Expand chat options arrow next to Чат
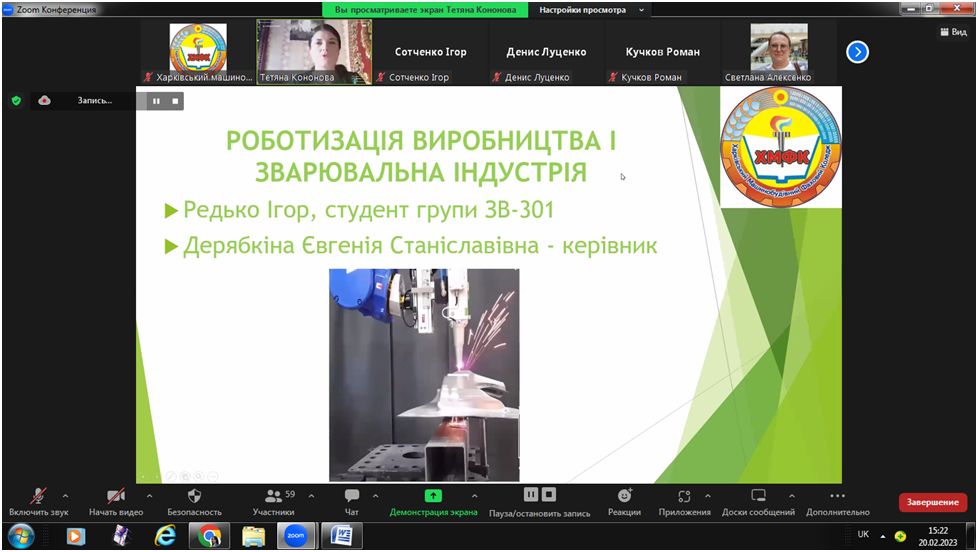The height and width of the screenshot is (552, 978). pos(375,496)
